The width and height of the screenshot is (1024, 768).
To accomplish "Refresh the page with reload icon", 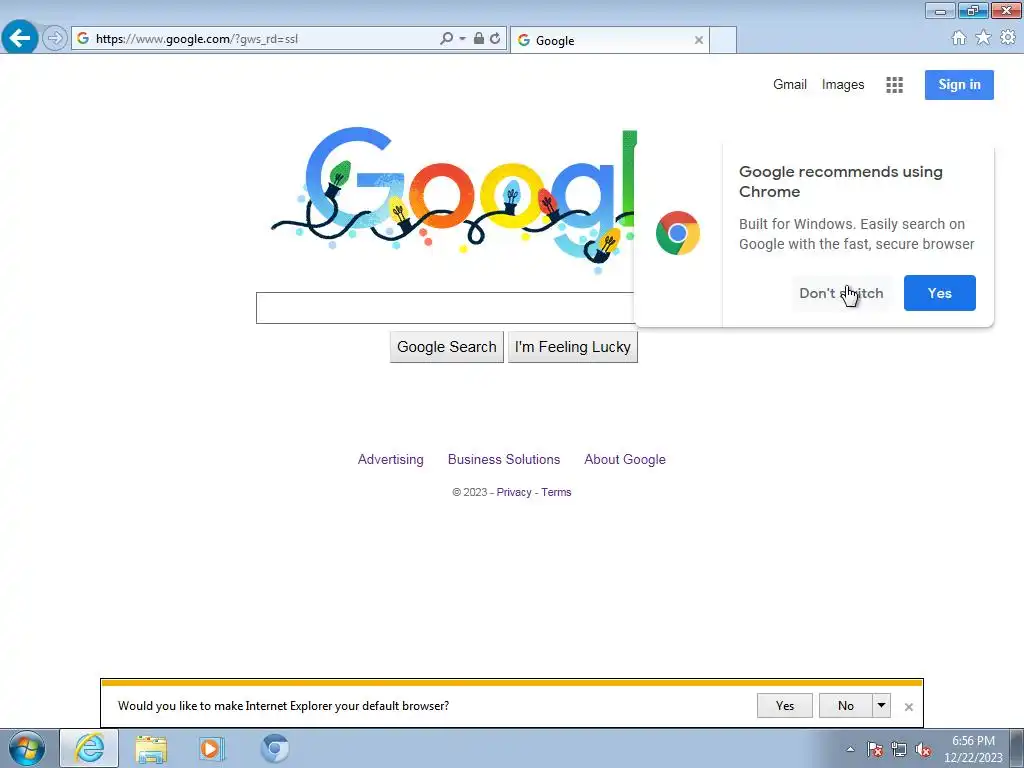I will tap(495, 39).
